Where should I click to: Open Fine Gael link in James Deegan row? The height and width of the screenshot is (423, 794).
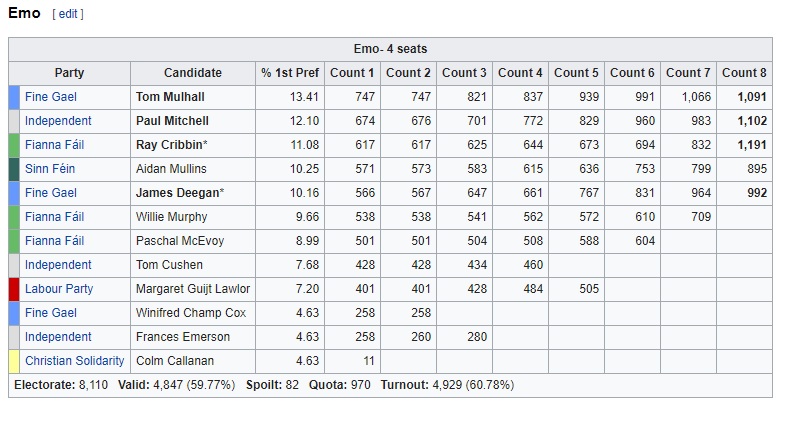51,193
